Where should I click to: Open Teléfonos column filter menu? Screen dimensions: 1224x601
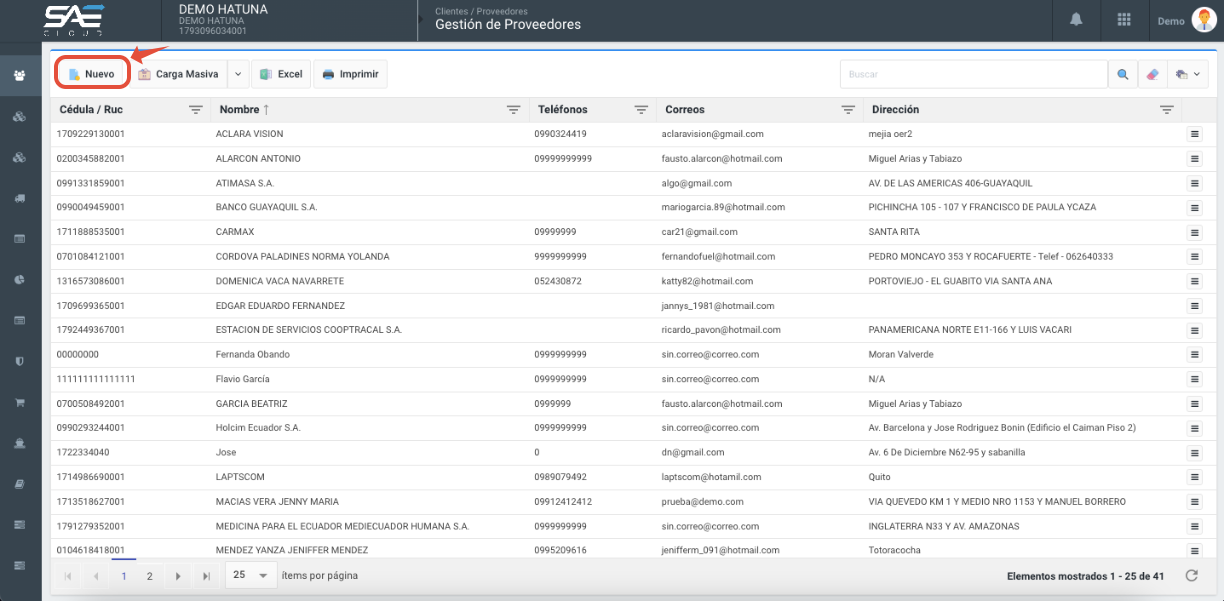(x=641, y=110)
